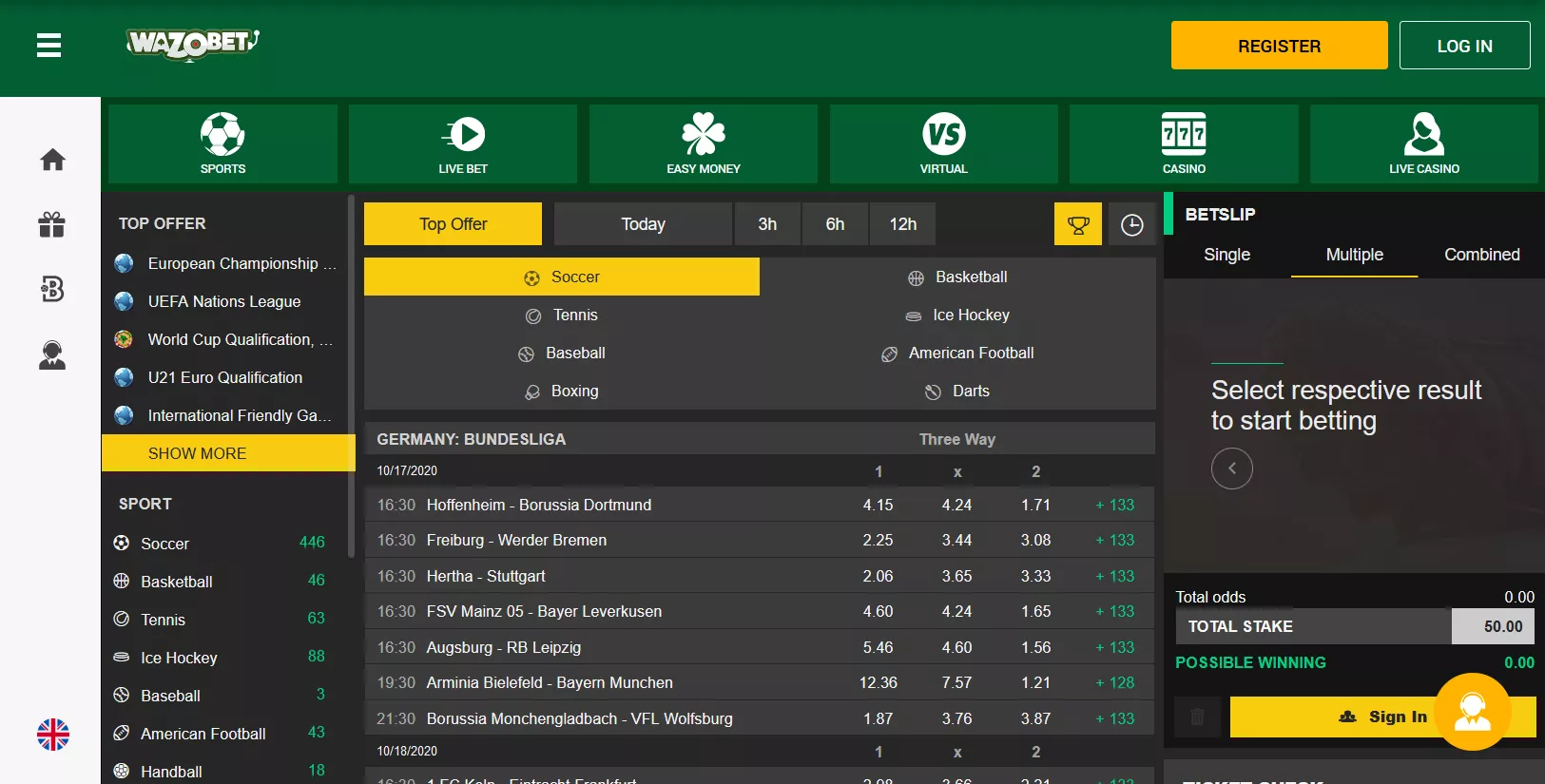The width and height of the screenshot is (1545, 784).
Task: Go to home via sidebar house icon
Action: (x=52, y=160)
